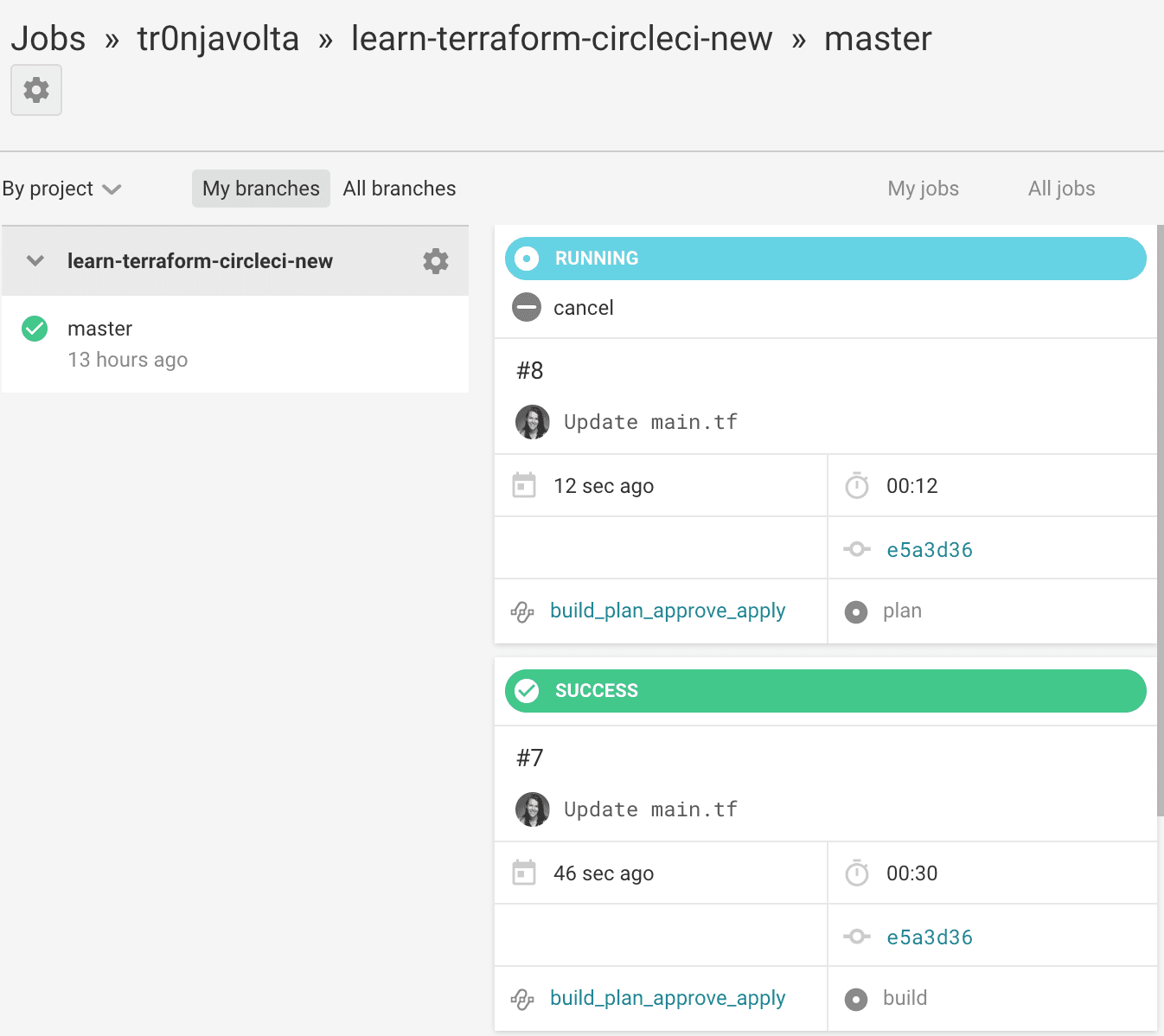
Task: Open project settings via the gear icon
Action: (35, 89)
